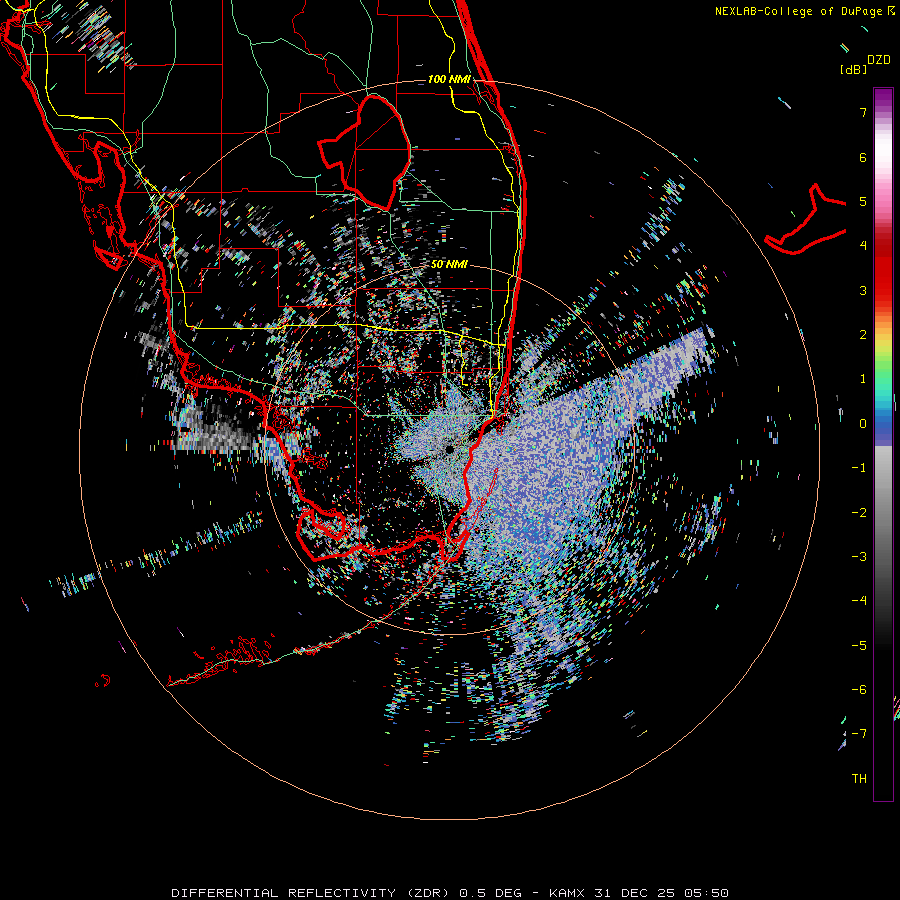Click scale value -2 on legend
Screen dimensions: 900x900
coord(859,513)
